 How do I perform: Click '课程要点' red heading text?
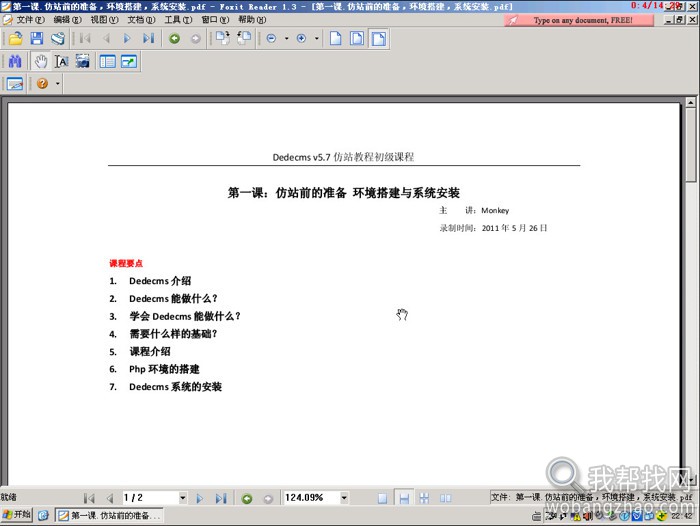(126, 263)
